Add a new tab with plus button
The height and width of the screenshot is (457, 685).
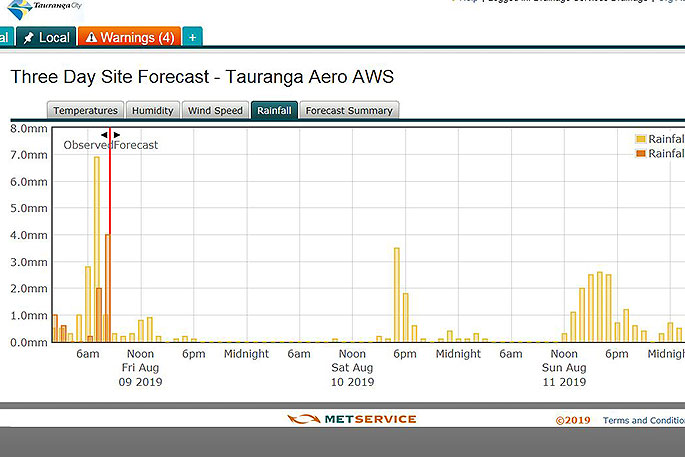click(x=192, y=37)
